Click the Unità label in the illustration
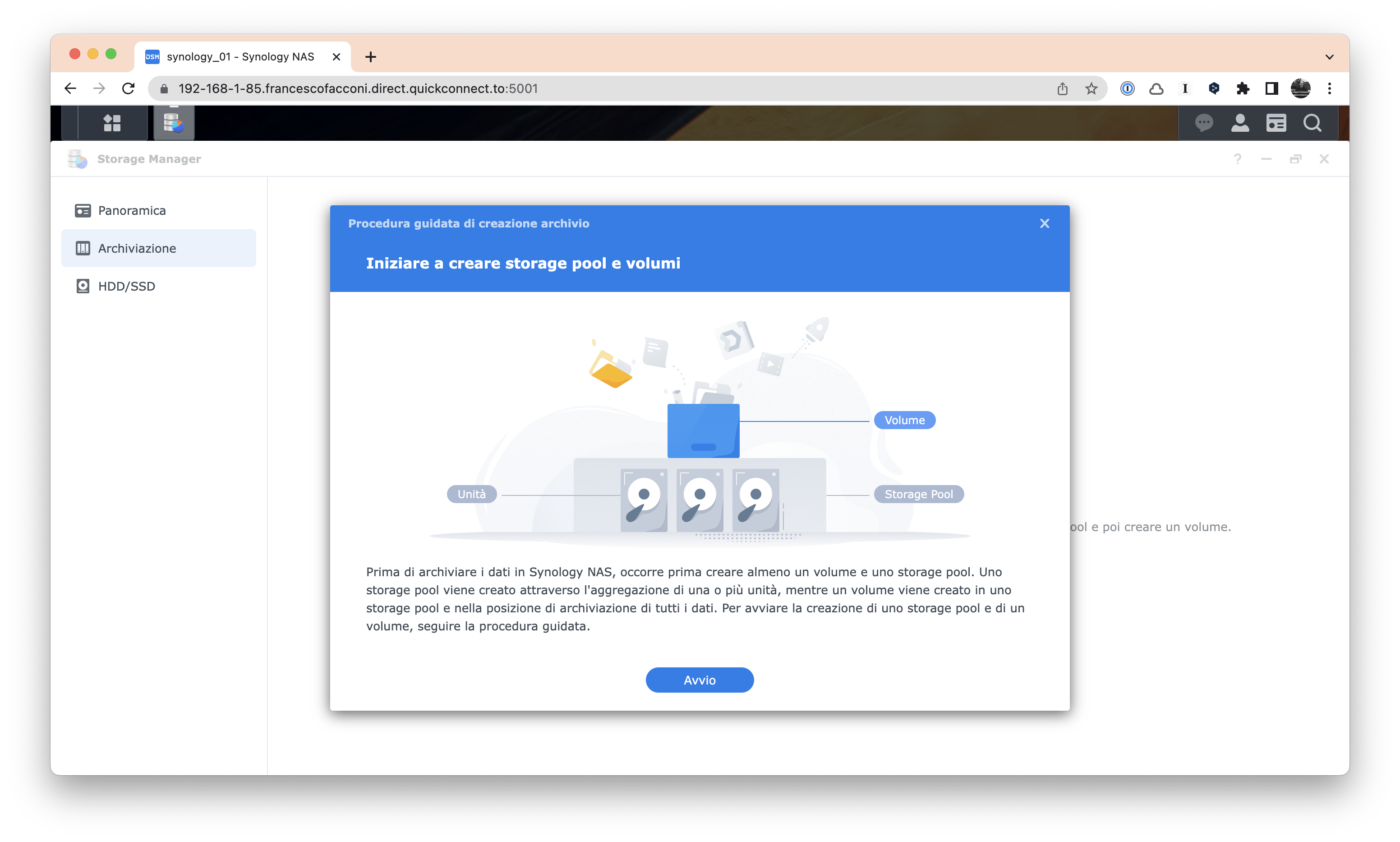1400x842 pixels. click(x=472, y=494)
